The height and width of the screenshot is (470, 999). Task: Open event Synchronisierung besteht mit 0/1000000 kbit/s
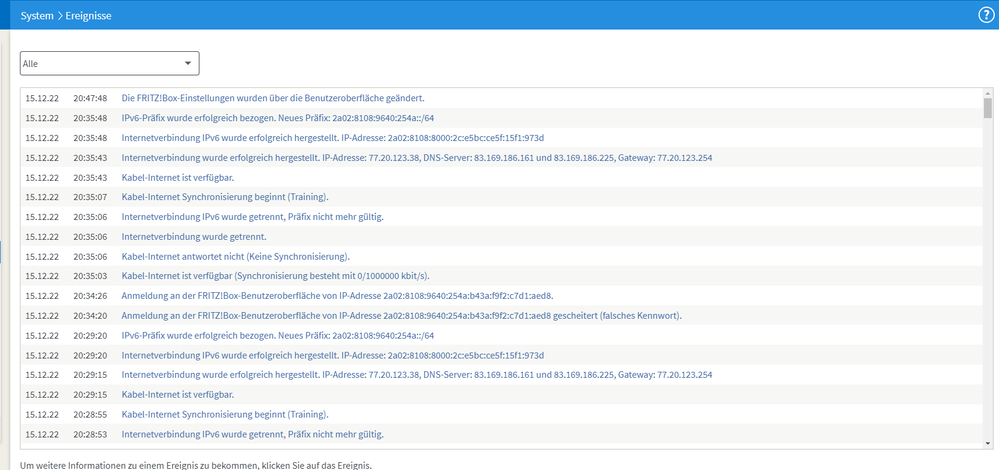[276, 276]
